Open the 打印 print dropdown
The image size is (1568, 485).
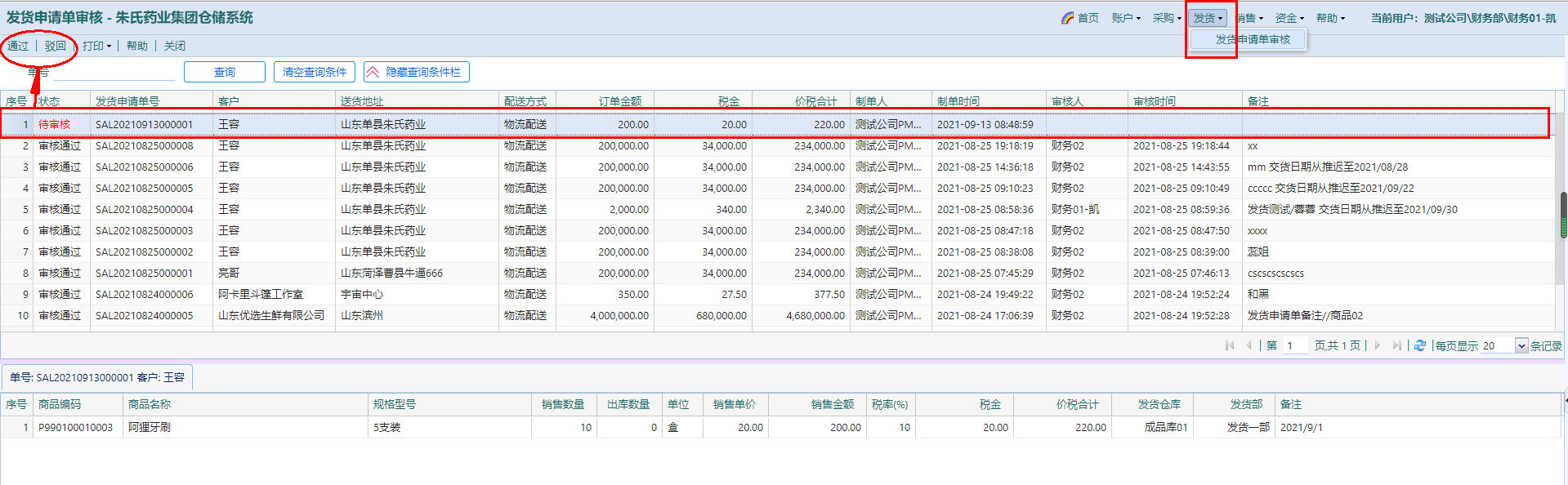pyautogui.click(x=96, y=46)
